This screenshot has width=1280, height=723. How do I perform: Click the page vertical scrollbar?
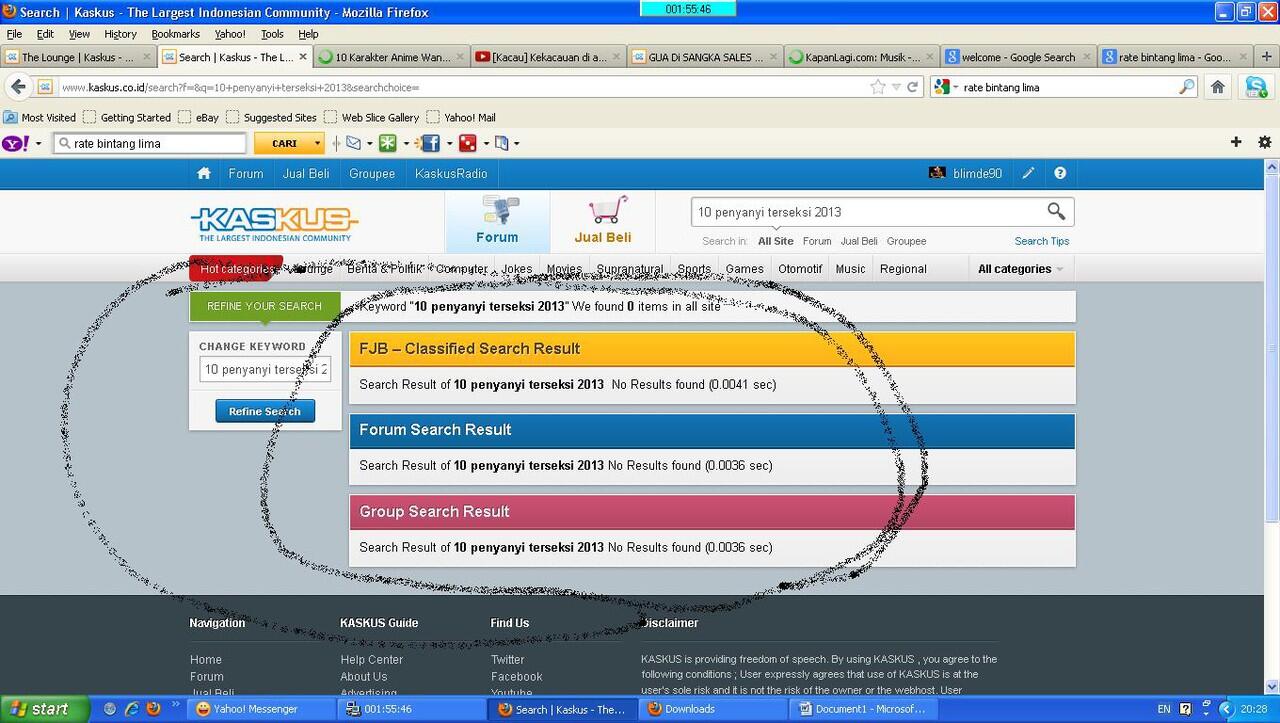(x=1272, y=349)
